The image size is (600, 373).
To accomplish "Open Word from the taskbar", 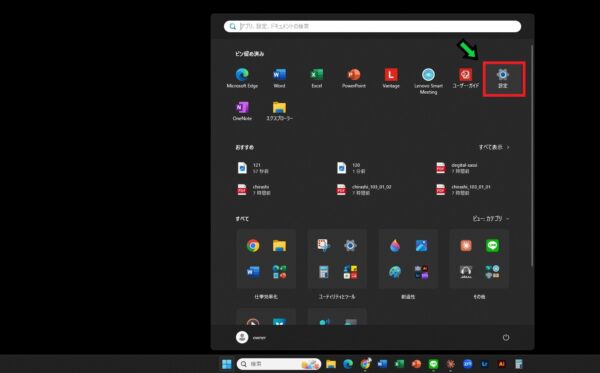I will tap(382, 364).
